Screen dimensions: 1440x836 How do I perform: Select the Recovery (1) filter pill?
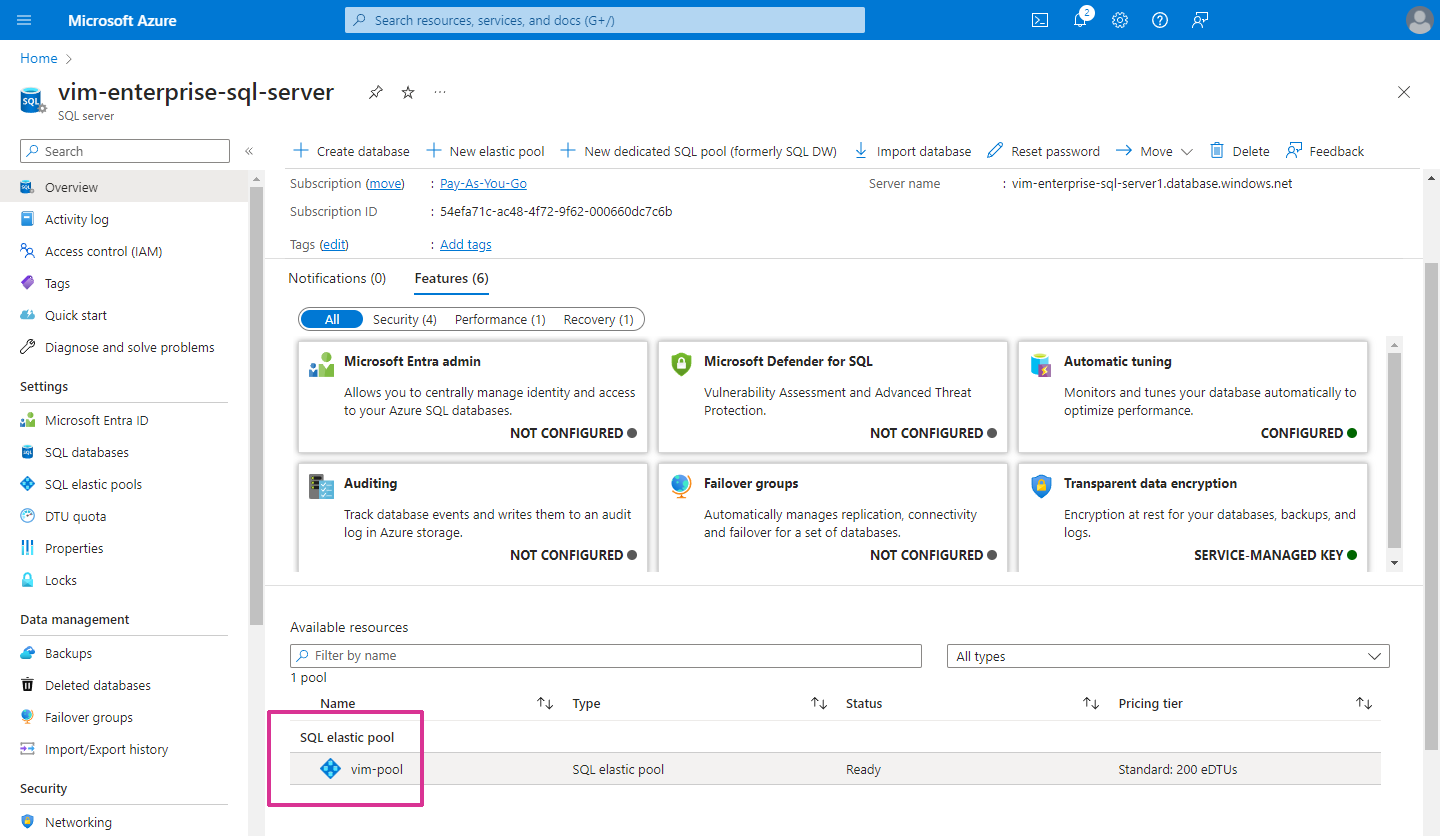[x=598, y=319]
